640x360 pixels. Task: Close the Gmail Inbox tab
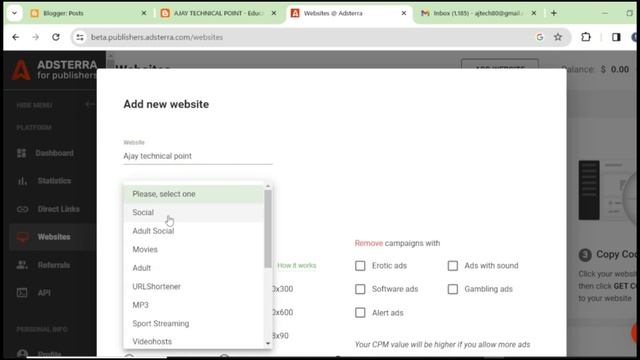(x=533, y=13)
